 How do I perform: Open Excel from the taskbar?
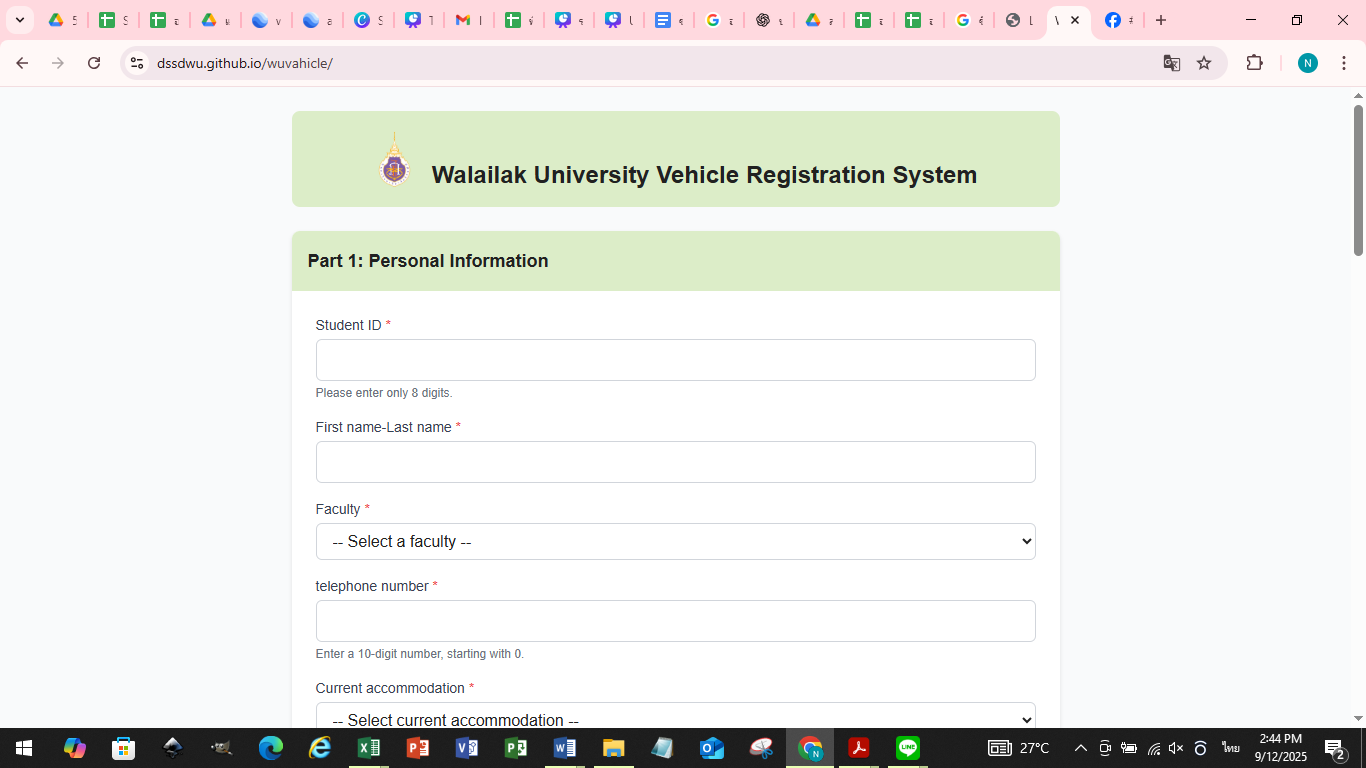[x=369, y=748]
